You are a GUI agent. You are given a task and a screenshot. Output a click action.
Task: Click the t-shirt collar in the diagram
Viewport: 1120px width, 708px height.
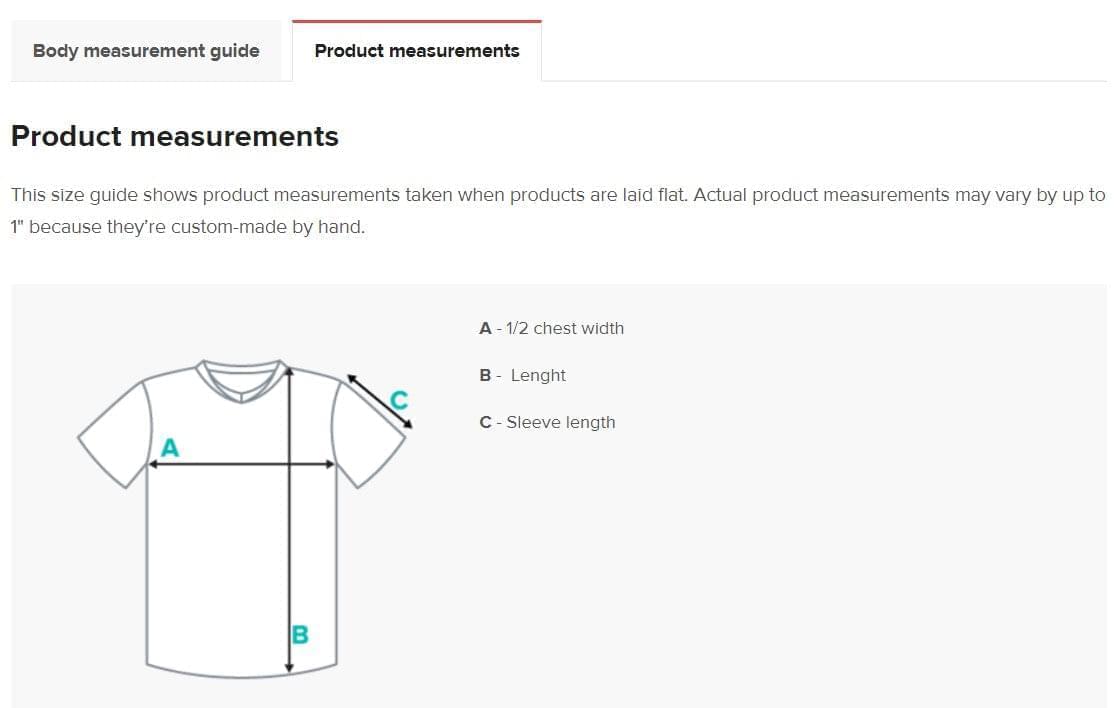pos(238,378)
